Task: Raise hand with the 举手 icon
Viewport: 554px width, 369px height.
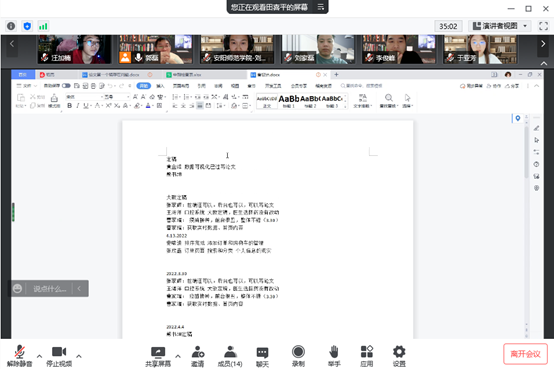Action: pos(334,356)
